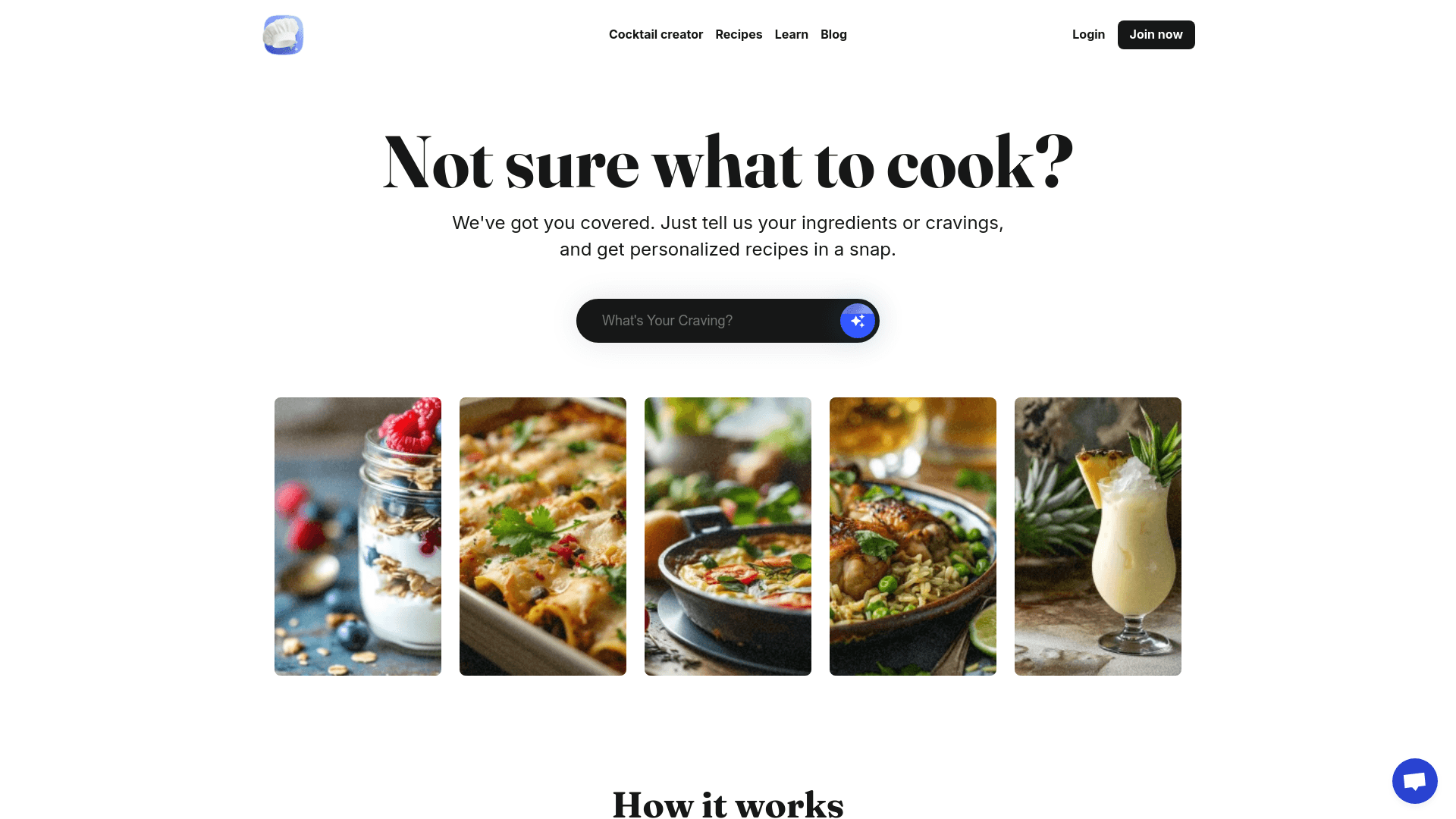
Task: Select the berry yogurt parfait image
Action: pos(358,536)
